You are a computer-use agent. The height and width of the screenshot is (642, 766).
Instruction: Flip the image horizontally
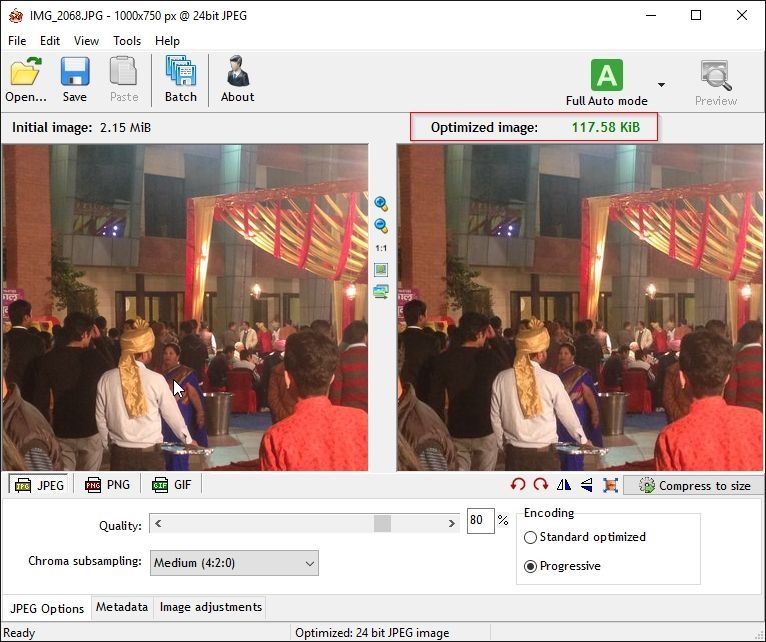tap(564, 485)
